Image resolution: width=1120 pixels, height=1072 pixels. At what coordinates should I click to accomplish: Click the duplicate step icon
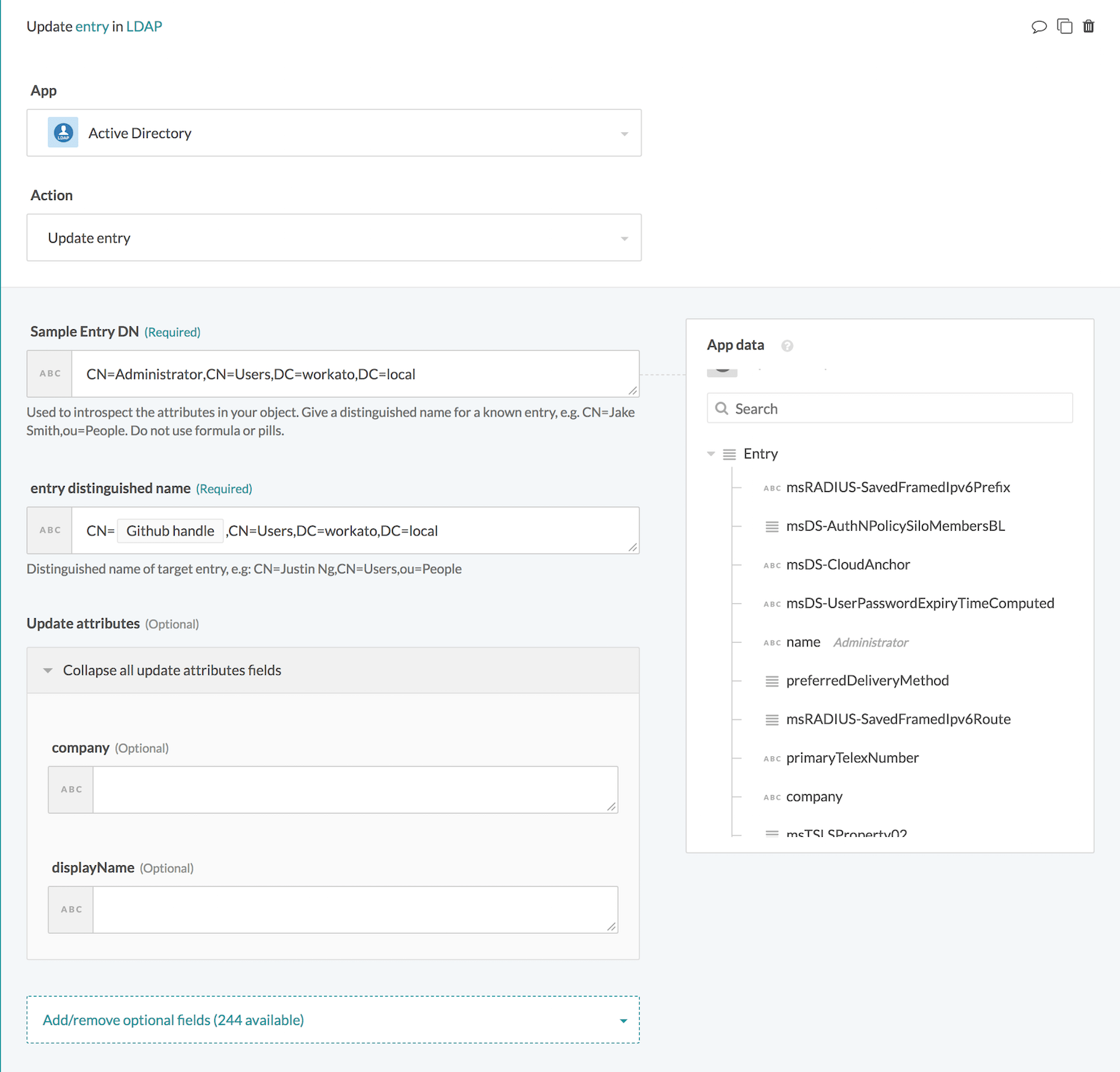tap(1065, 27)
